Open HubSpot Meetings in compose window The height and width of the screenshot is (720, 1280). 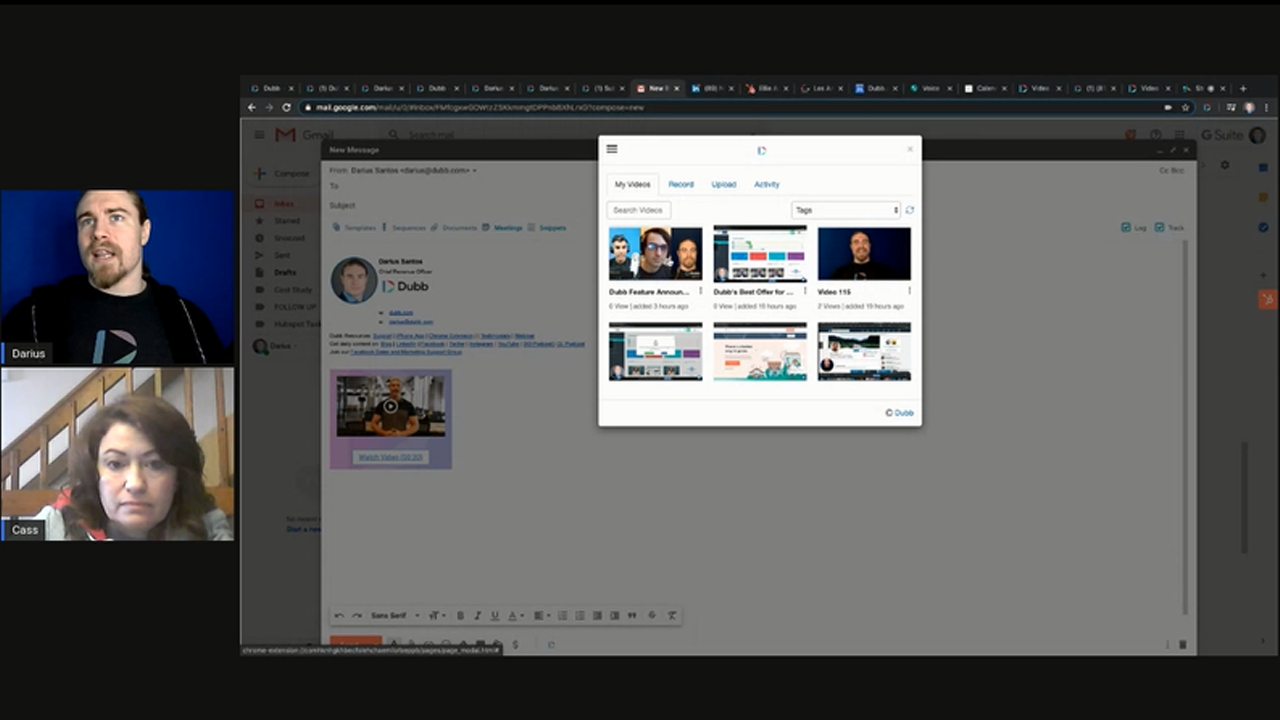point(502,228)
